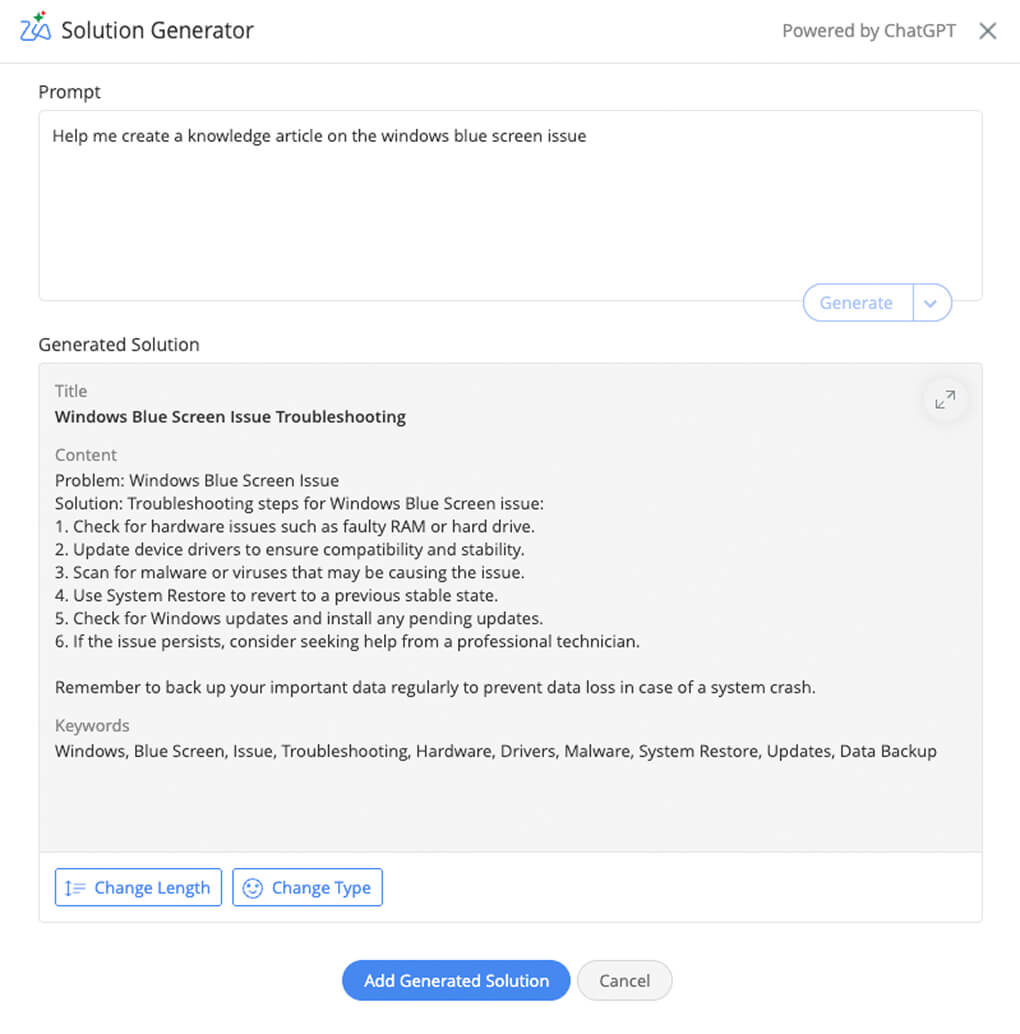1020x1034 pixels.
Task: Select the Zia assistant logo icon
Action: (x=36, y=30)
